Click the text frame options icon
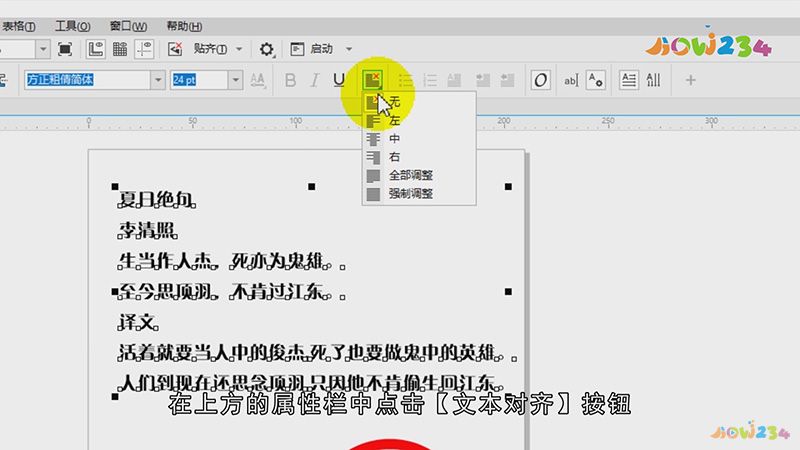Viewport: 800px width, 450px height. (629, 80)
